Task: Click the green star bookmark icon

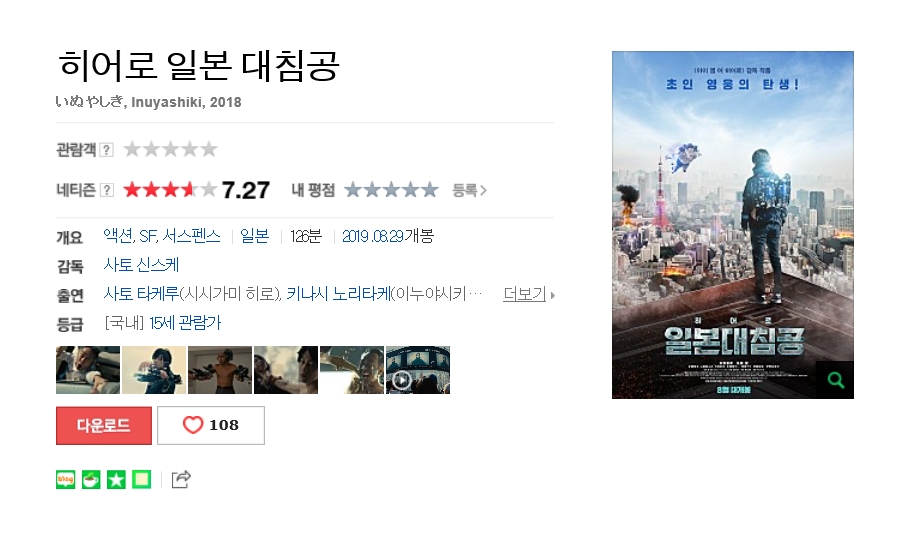Action: [116, 479]
